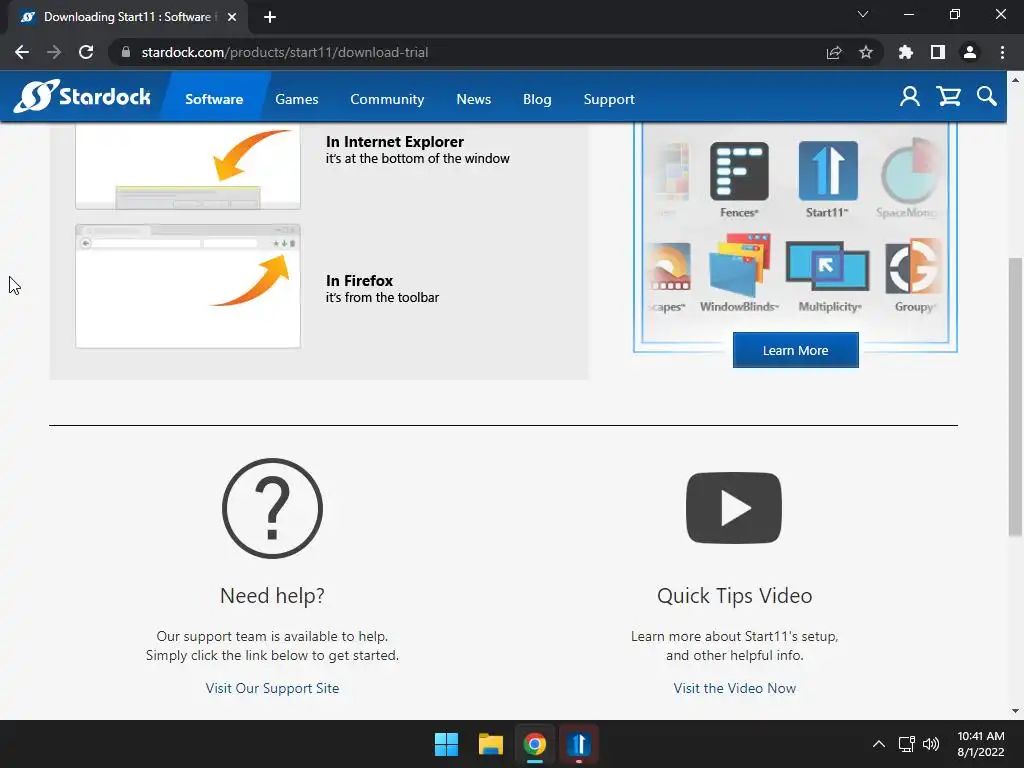
Task: Open the Chrome profile avatar
Action: click(970, 52)
